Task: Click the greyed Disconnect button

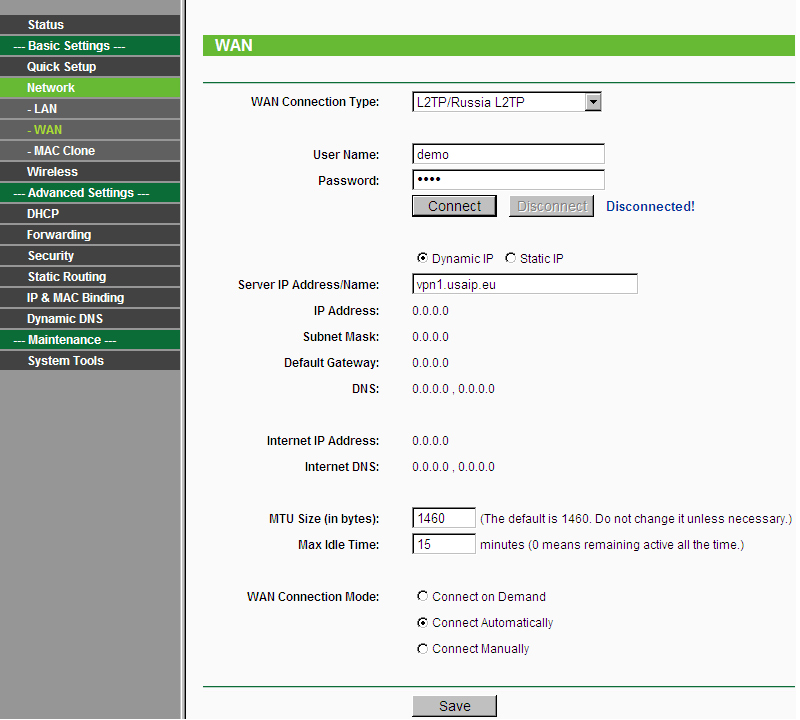Action: (x=552, y=206)
